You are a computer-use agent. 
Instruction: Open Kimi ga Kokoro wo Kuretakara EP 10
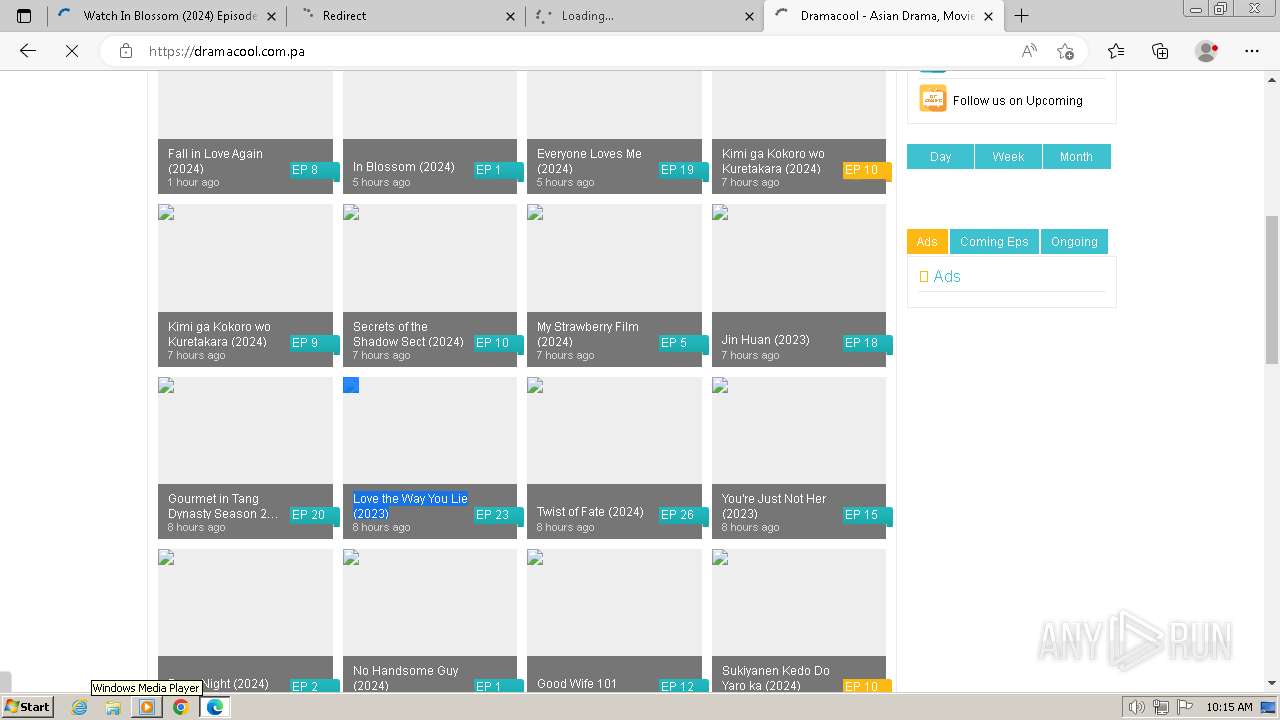point(773,161)
